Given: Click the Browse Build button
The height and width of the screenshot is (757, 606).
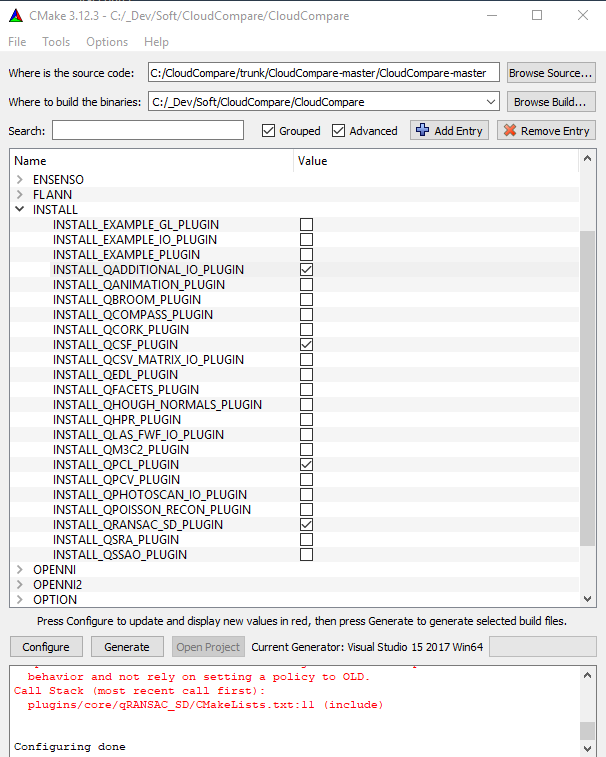Looking at the screenshot, I should click(551, 102).
